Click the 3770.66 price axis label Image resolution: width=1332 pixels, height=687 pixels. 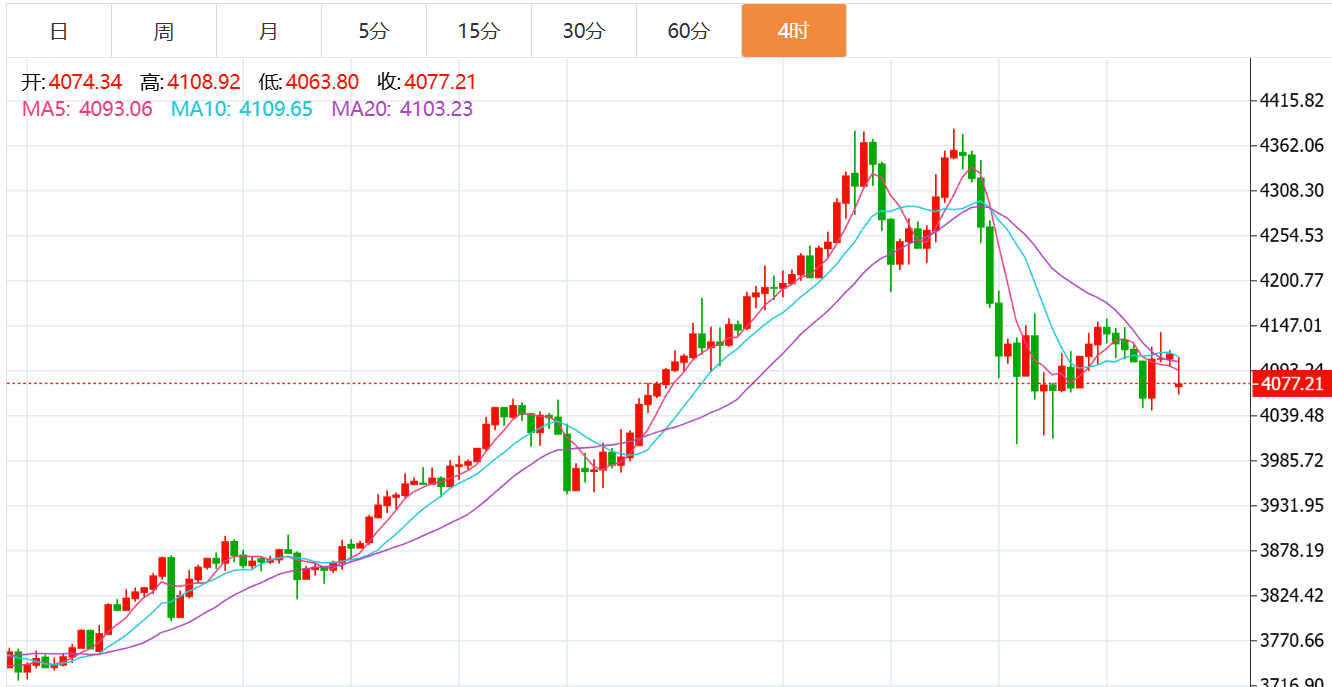(1292, 640)
